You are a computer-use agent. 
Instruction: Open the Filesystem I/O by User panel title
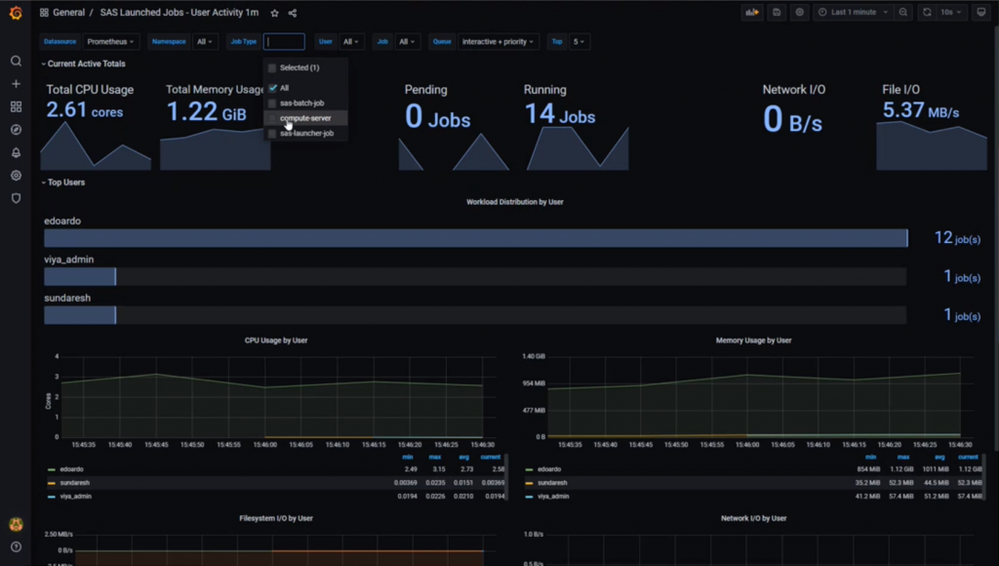[276, 518]
